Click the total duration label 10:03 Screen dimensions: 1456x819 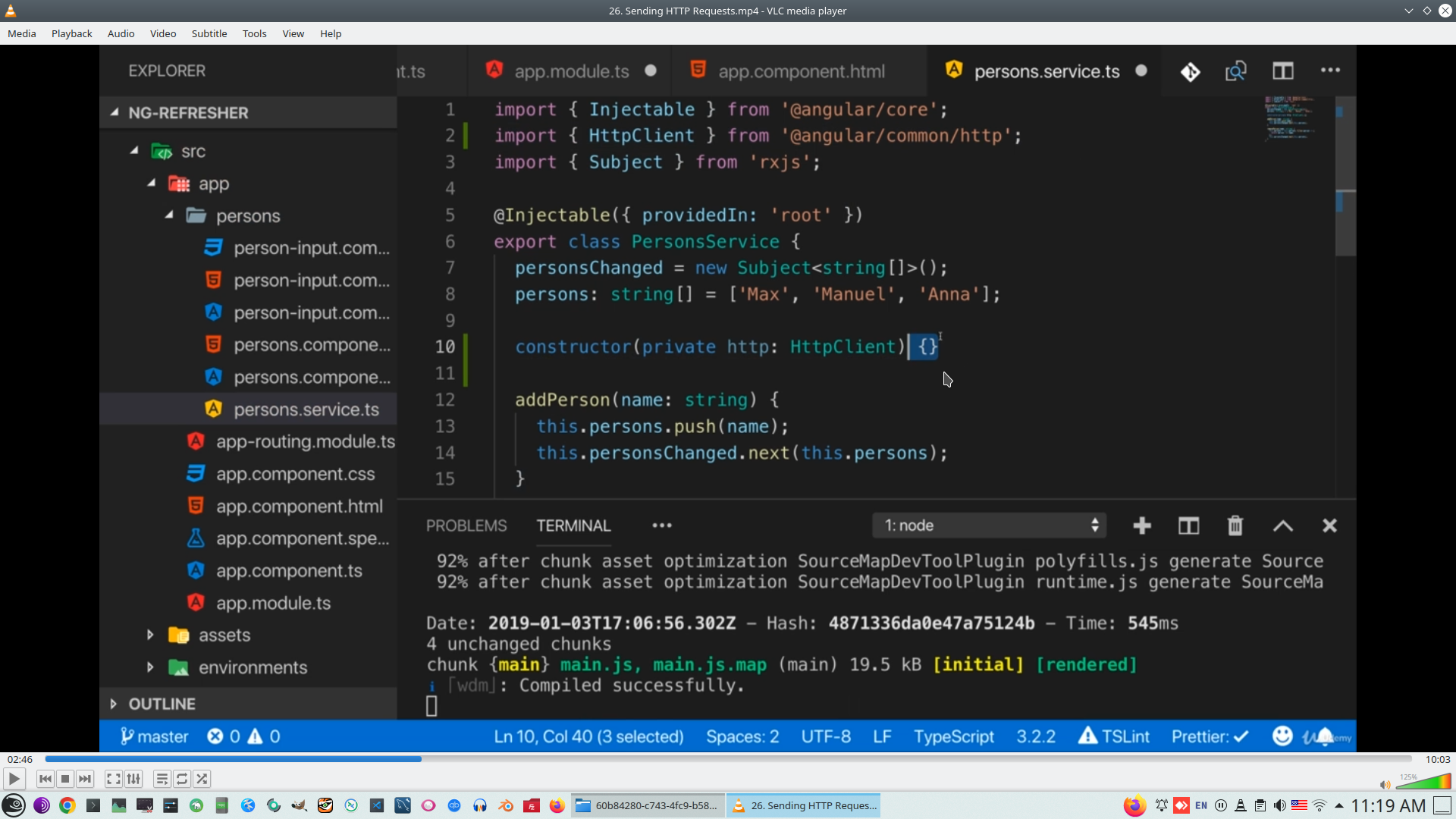[1437, 759]
